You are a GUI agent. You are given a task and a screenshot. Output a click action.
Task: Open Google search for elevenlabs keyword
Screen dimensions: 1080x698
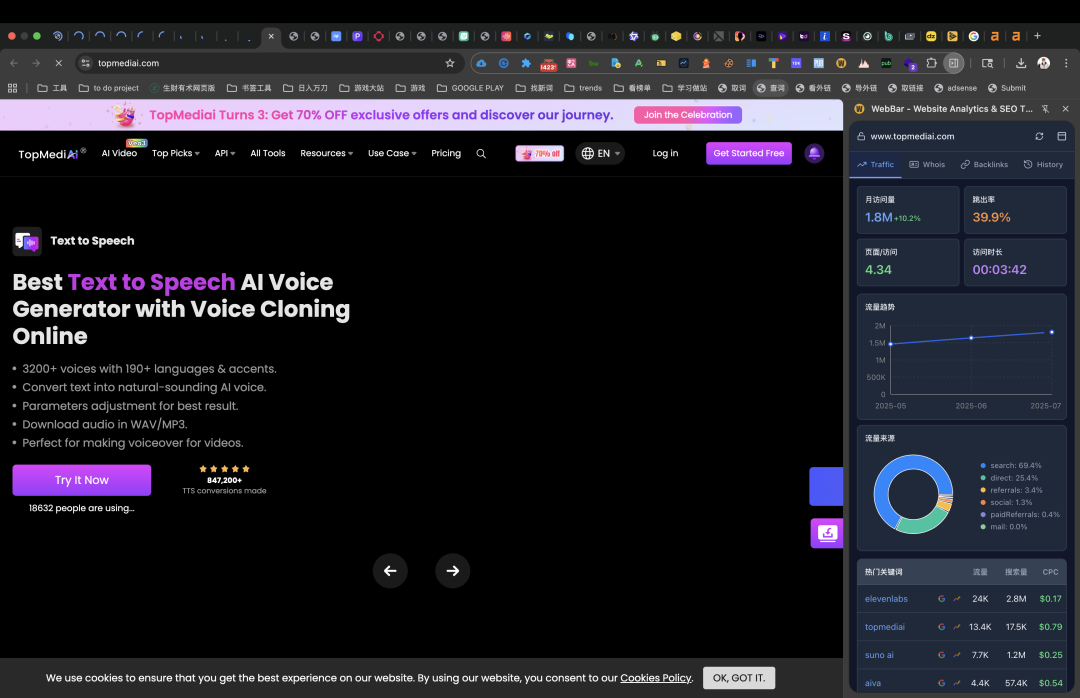point(942,599)
